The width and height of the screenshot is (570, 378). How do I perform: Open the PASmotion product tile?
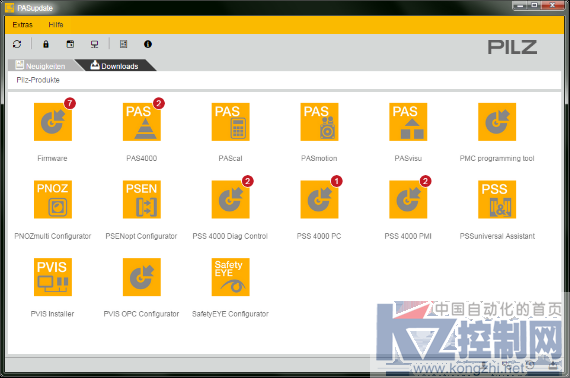(319, 122)
